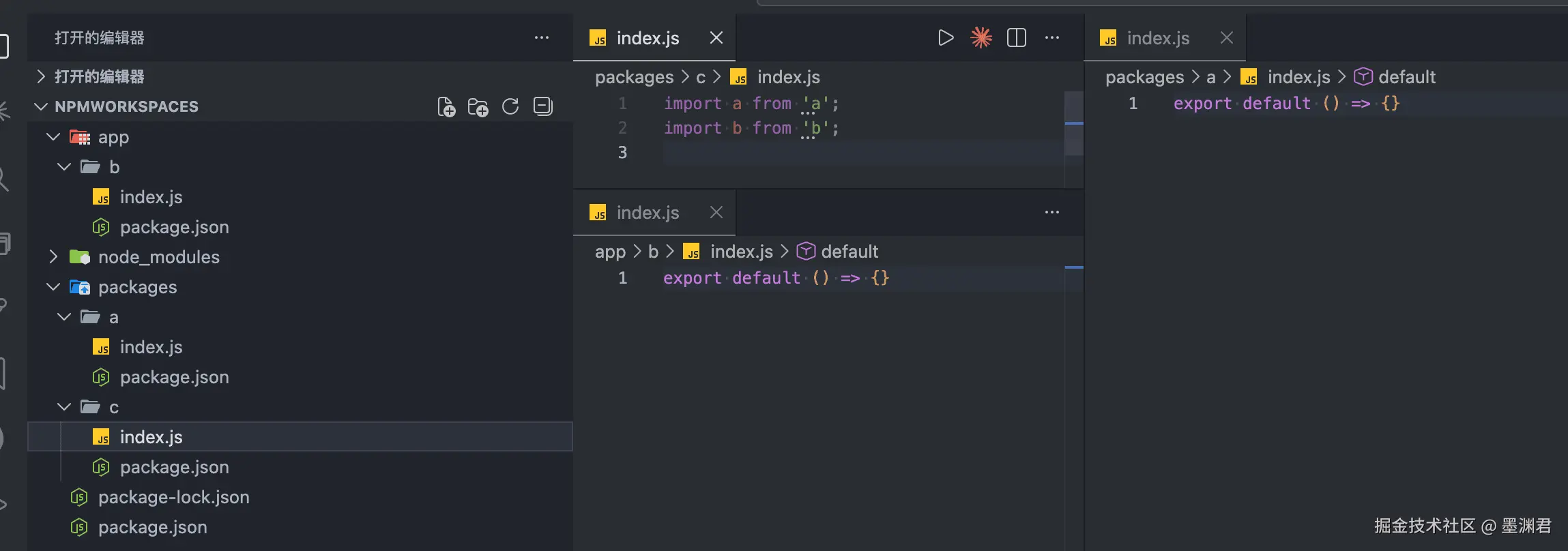Click the orange starburst icon in editor toolbar
Screen dimensions: 1568x551
[981, 38]
